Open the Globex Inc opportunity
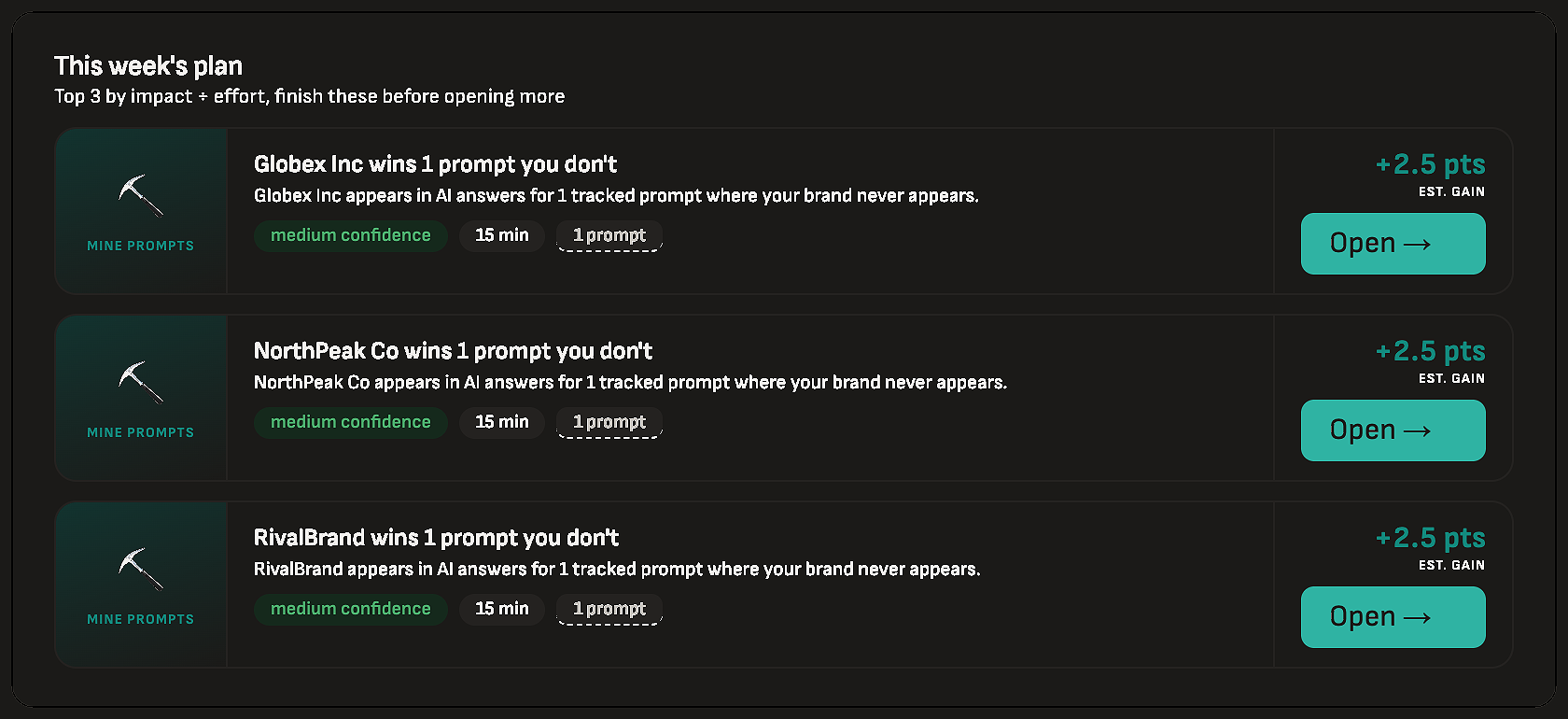 (x=1393, y=244)
